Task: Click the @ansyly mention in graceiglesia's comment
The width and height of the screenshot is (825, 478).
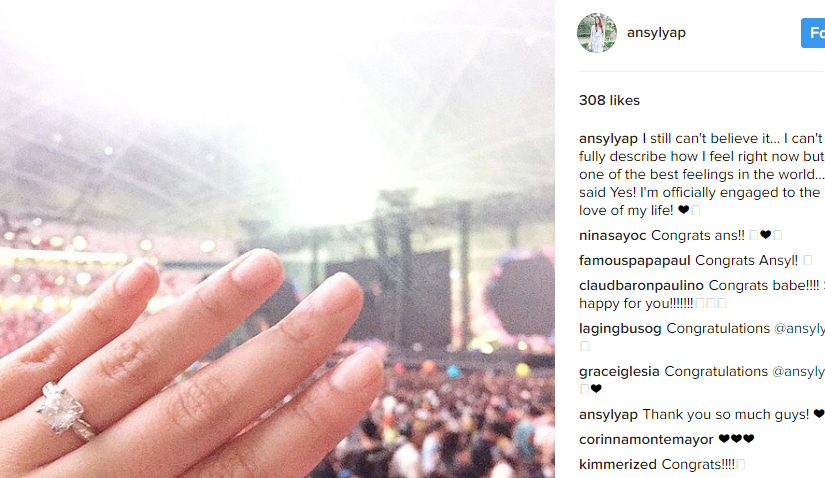Action: coord(798,372)
